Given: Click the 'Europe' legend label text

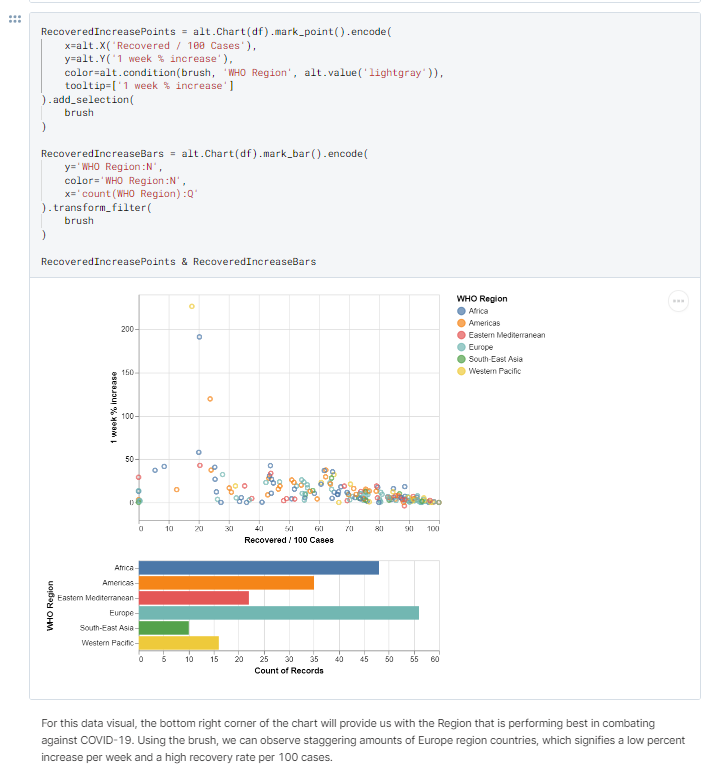Looking at the screenshot, I should click(x=481, y=347).
